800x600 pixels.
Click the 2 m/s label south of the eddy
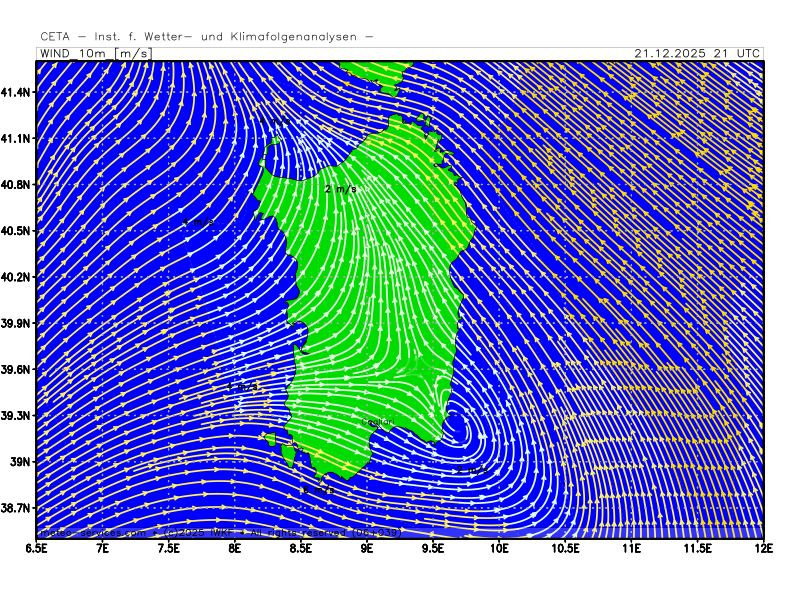coord(471,469)
